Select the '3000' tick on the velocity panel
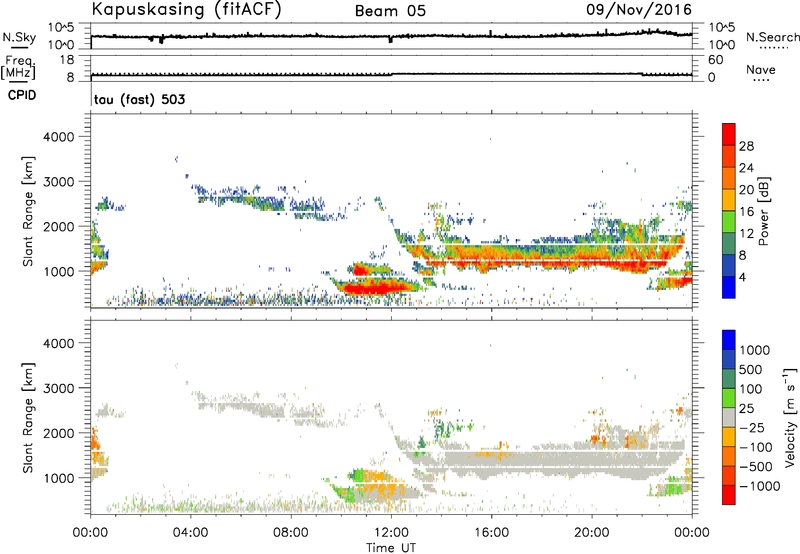Viewport: 800px width, 554px height. 58,388
